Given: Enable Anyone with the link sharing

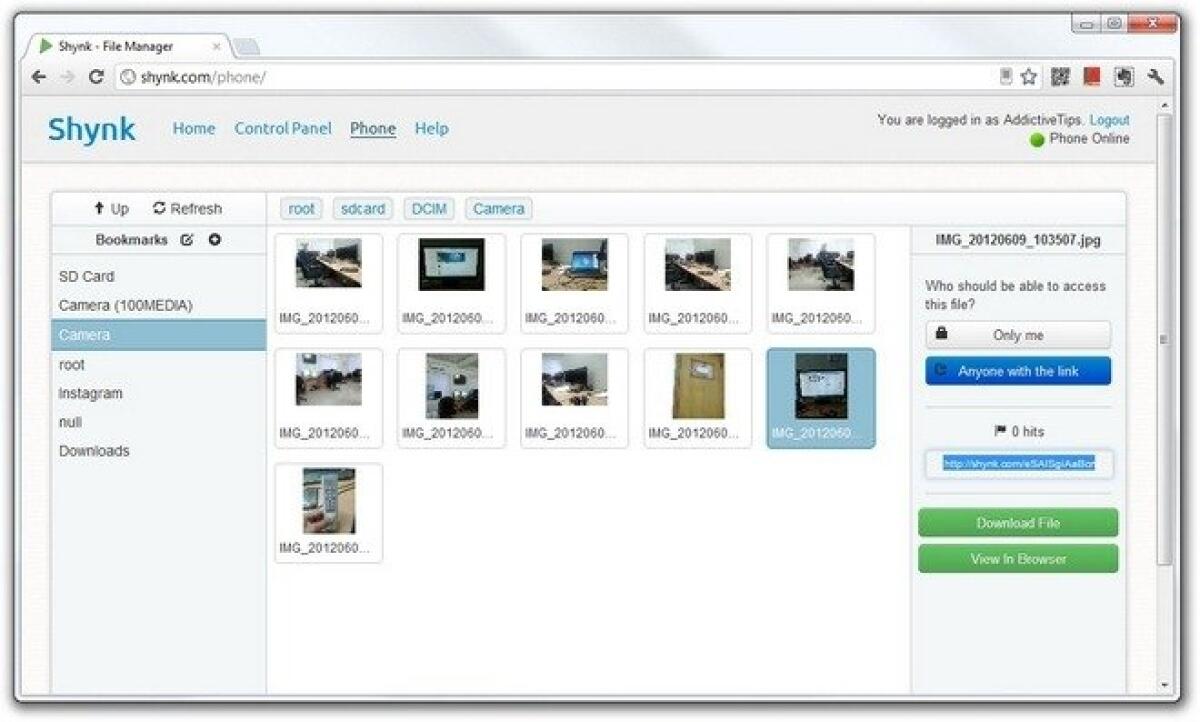Looking at the screenshot, I should click(1017, 371).
